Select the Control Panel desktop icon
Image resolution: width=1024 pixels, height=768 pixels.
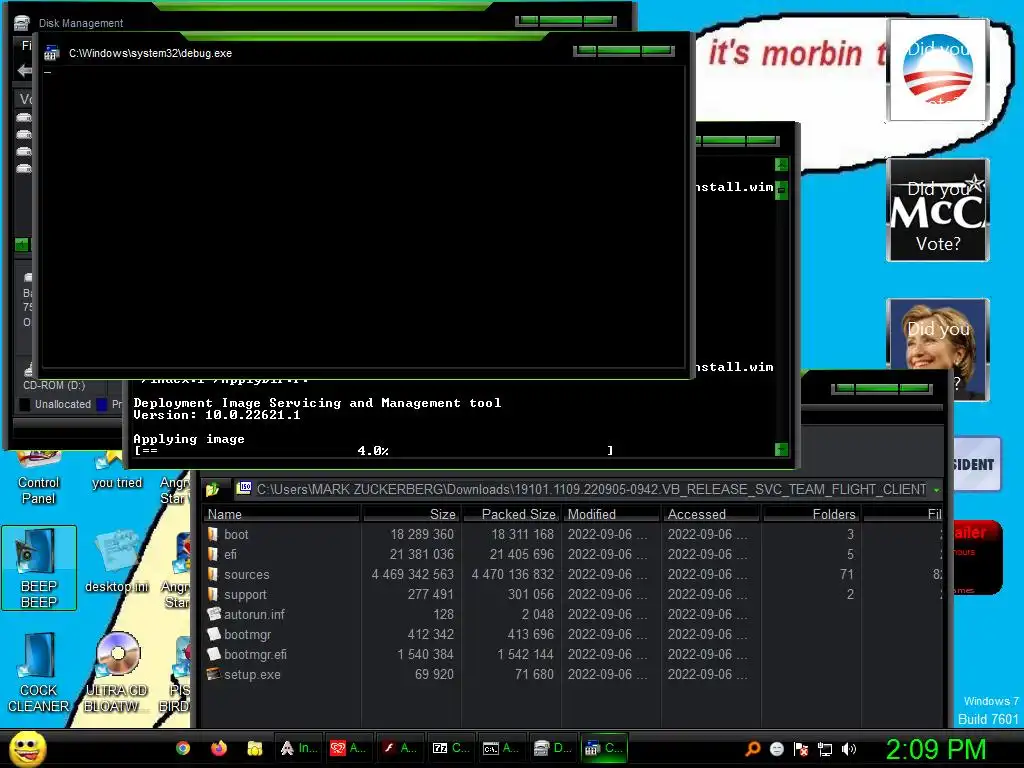click(39, 478)
